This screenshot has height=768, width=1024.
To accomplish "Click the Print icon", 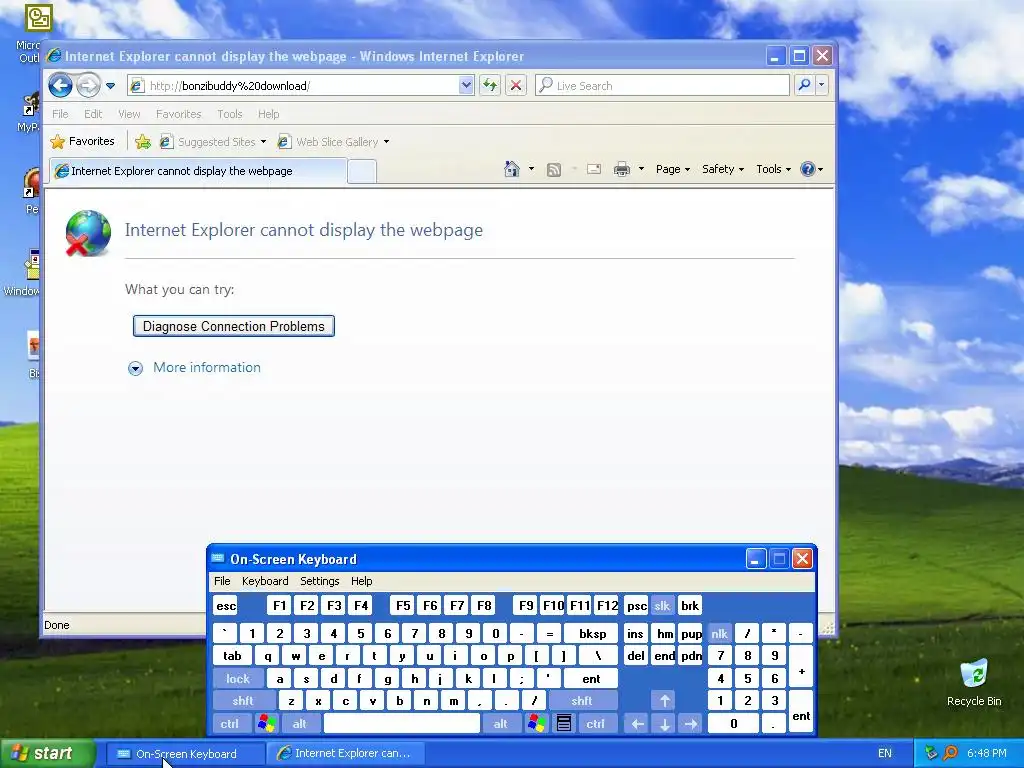I will tap(622, 170).
